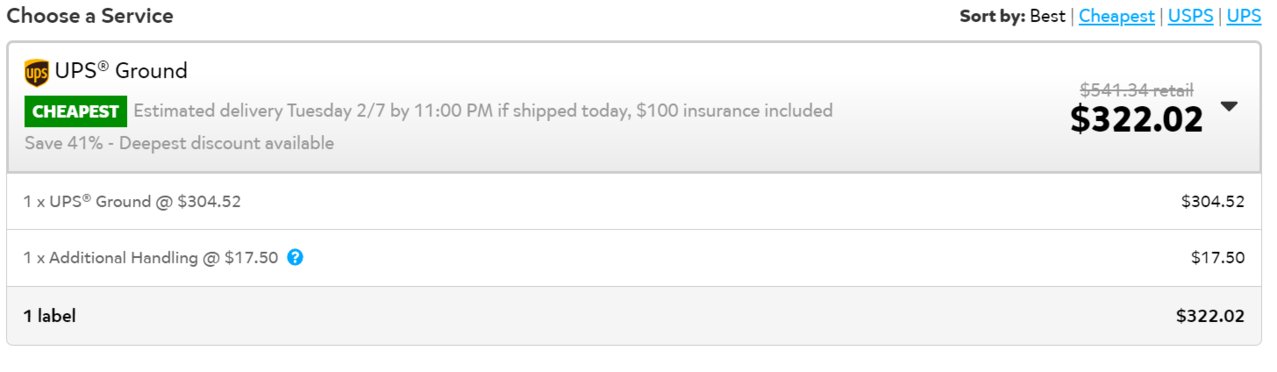
Task: Click the Choose a Service heading
Action: [x=90, y=16]
